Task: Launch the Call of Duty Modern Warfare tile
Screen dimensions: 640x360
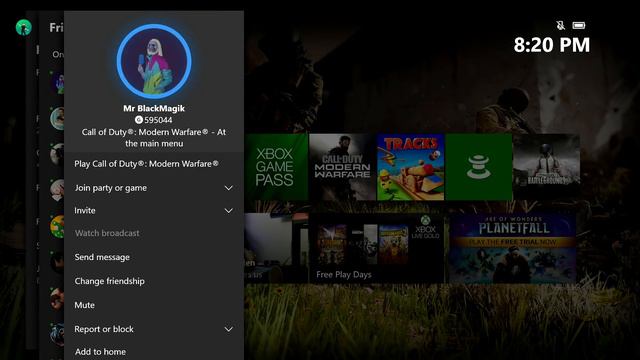Action: point(342,167)
